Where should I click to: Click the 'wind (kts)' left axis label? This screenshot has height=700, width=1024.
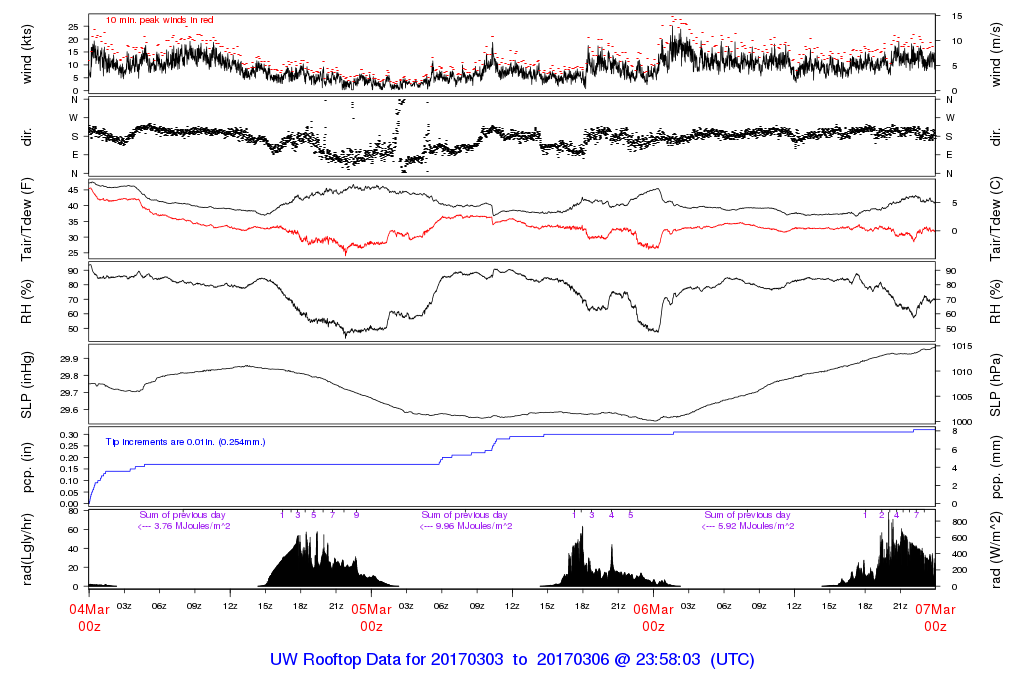tap(27, 54)
